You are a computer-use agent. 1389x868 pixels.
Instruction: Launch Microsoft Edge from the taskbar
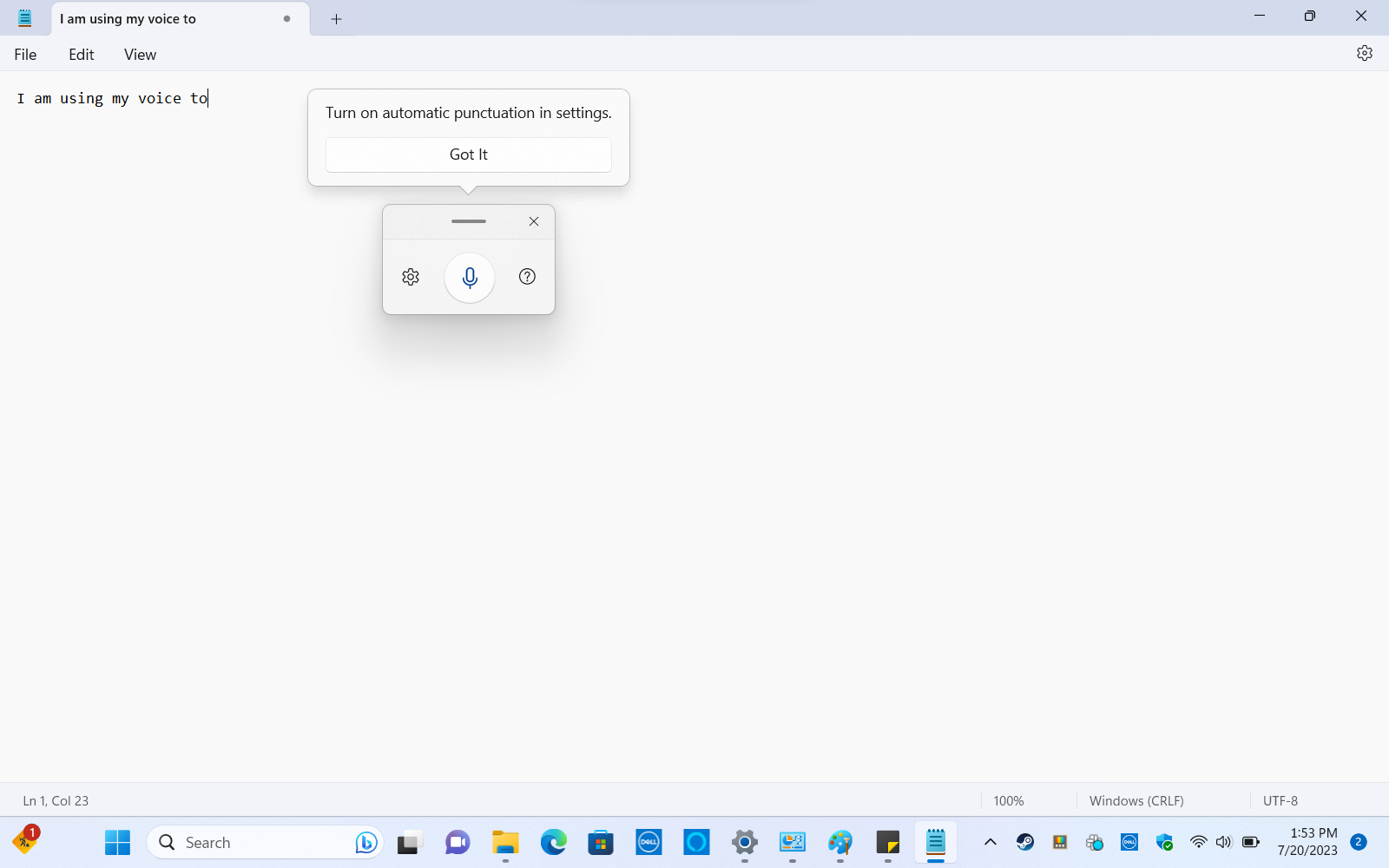tap(553, 843)
